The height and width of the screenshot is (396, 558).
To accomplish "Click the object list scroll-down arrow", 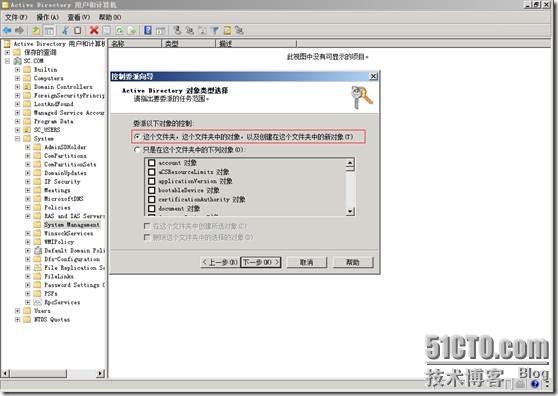I will [350, 211].
